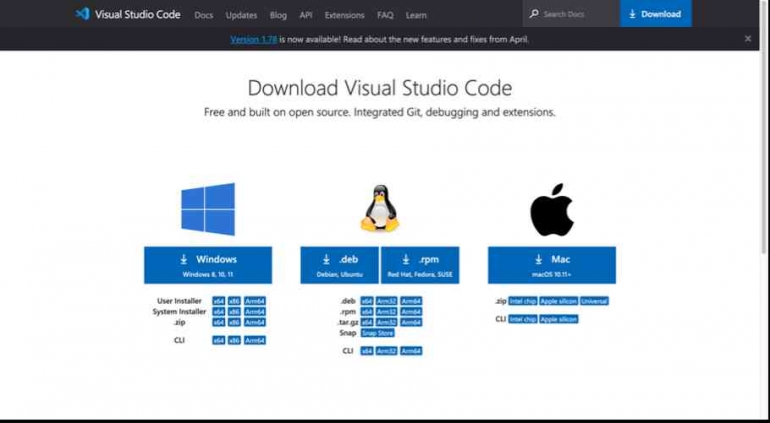The image size is (770, 423).
Task: Click the Windows logo icon
Action: click(x=208, y=209)
